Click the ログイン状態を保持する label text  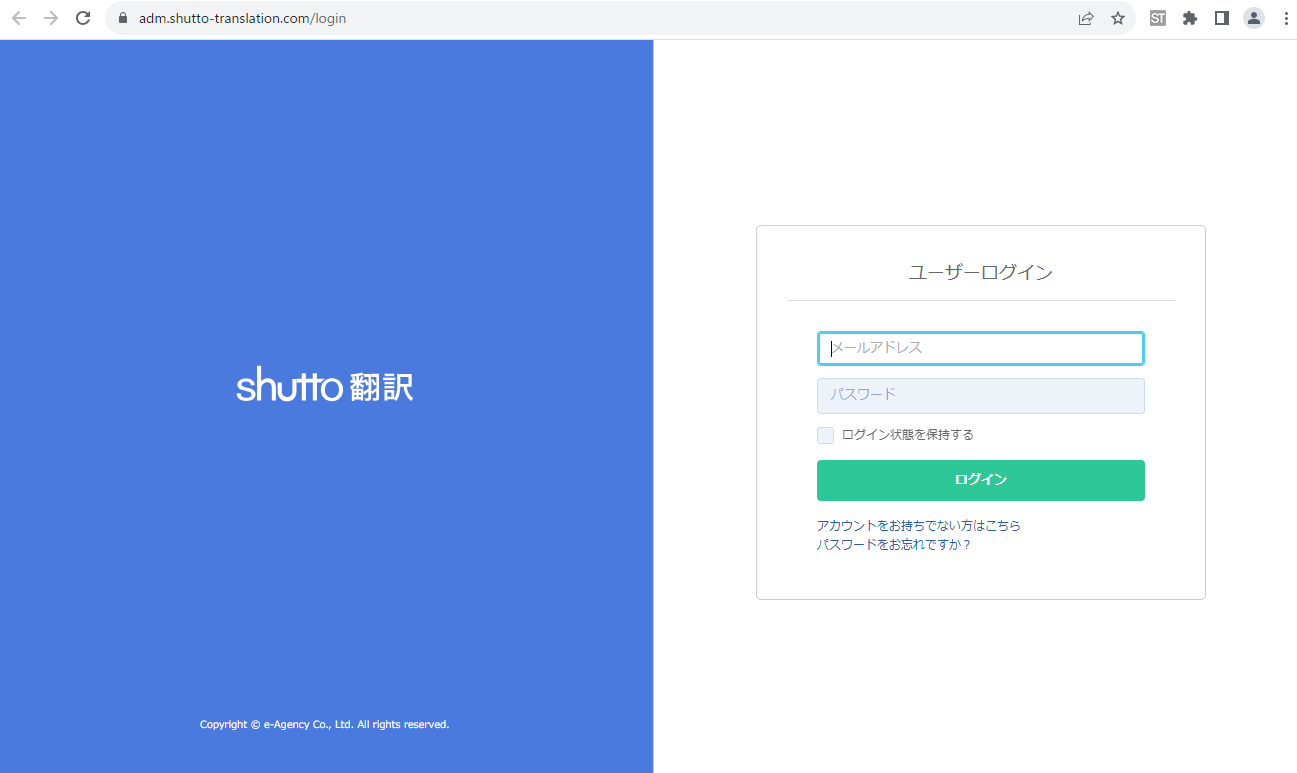907,435
